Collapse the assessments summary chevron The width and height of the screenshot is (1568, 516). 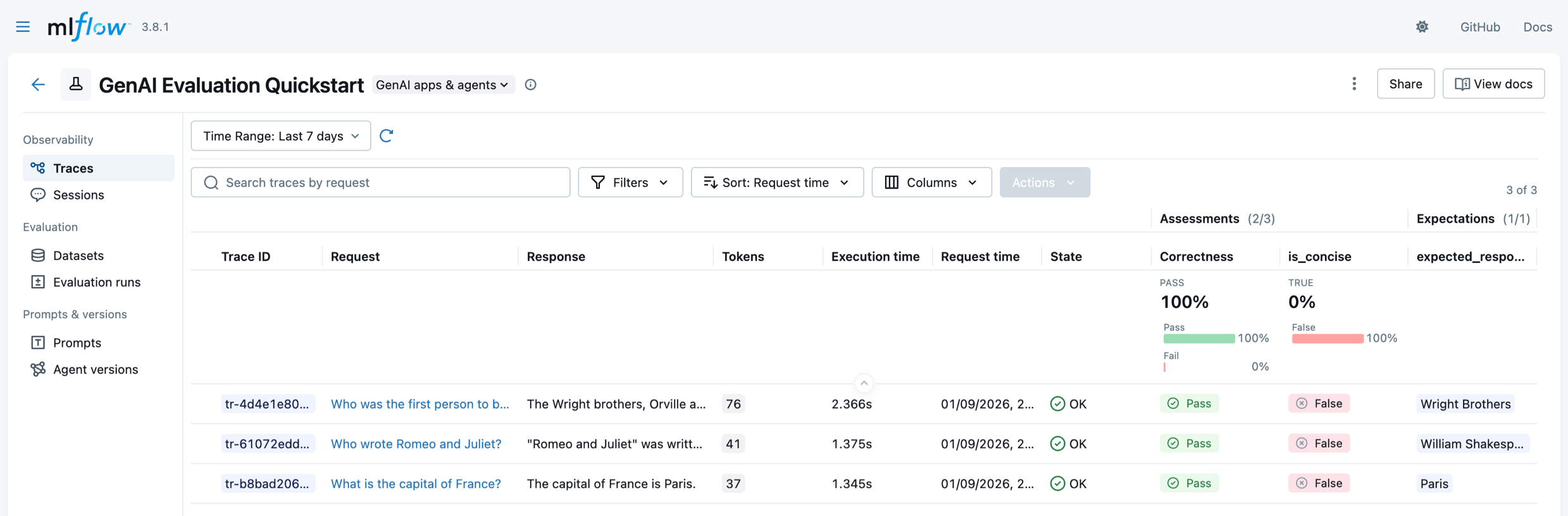coord(864,383)
